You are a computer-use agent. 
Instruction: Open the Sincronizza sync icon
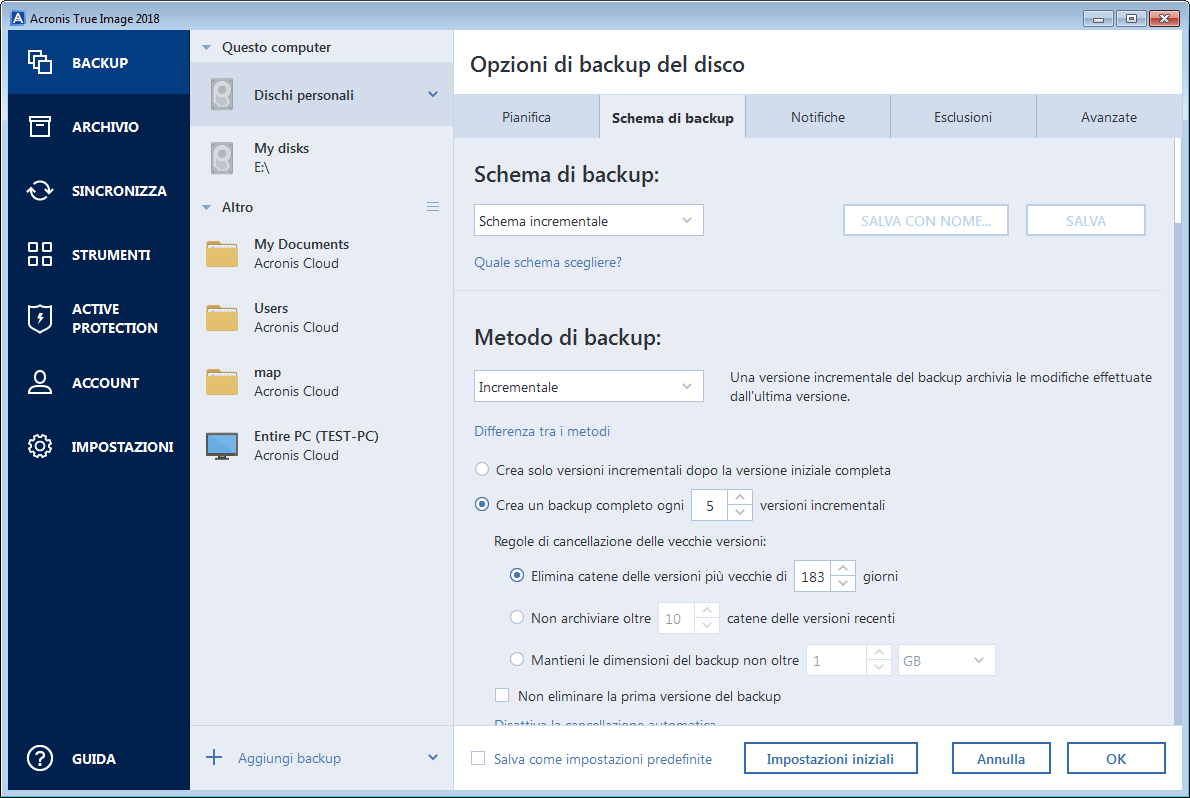[x=39, y=191]
